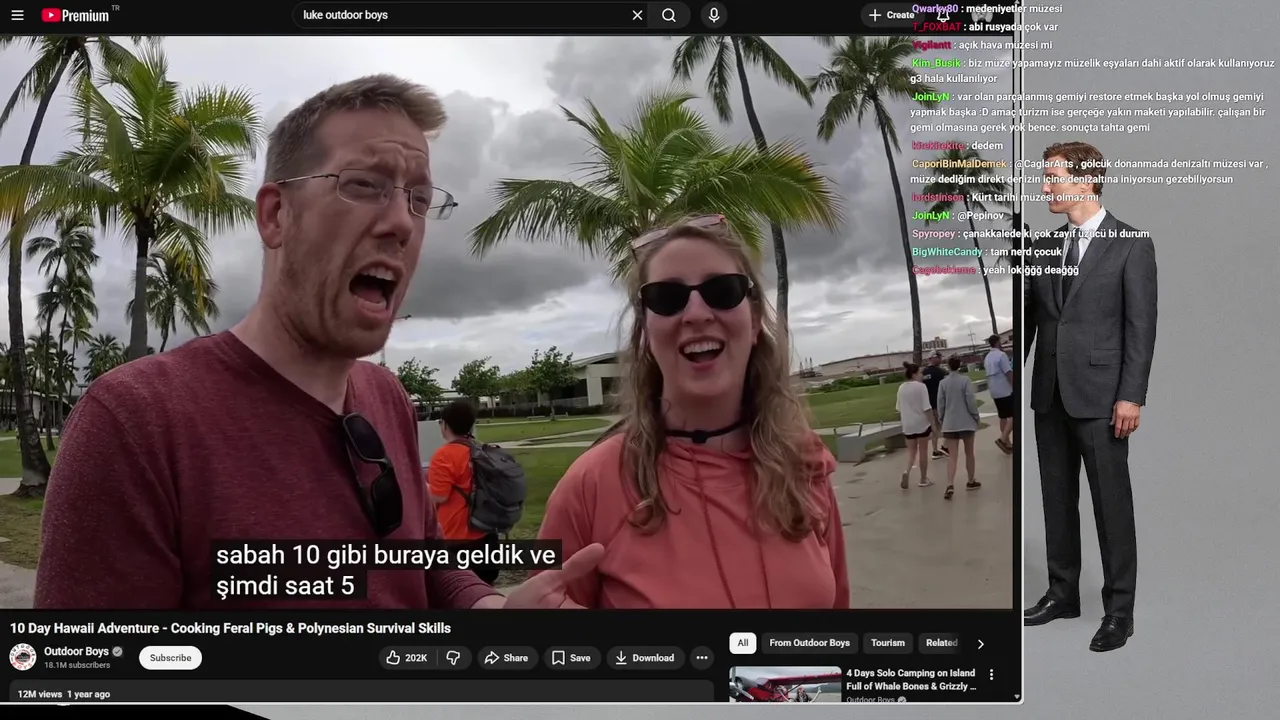1280x720 pixels.
Task: Open 4 Days Solo Camping video thumbnail
Action: click(x=785, y=685)
